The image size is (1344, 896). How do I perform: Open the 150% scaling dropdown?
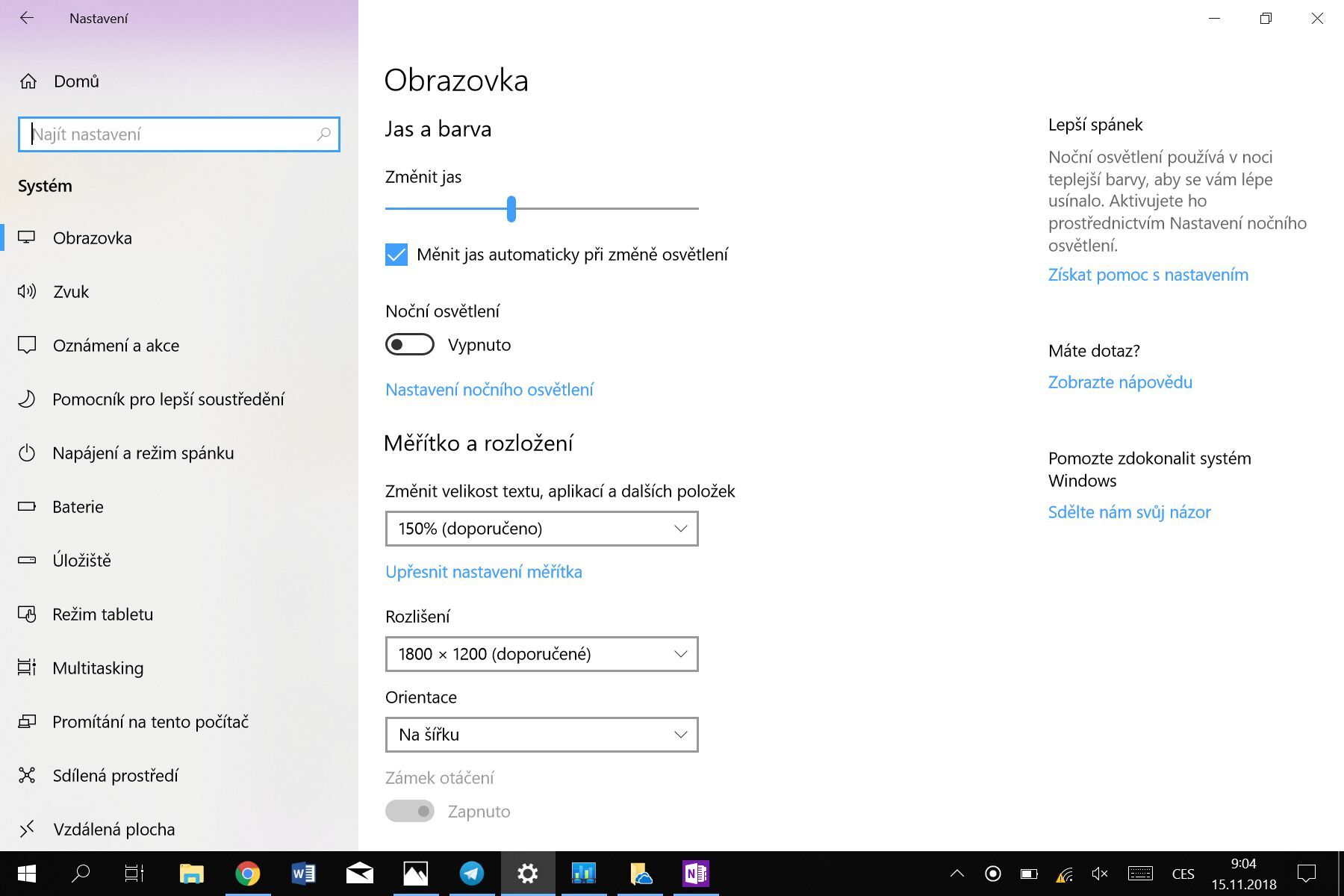[x=541, y=529]
